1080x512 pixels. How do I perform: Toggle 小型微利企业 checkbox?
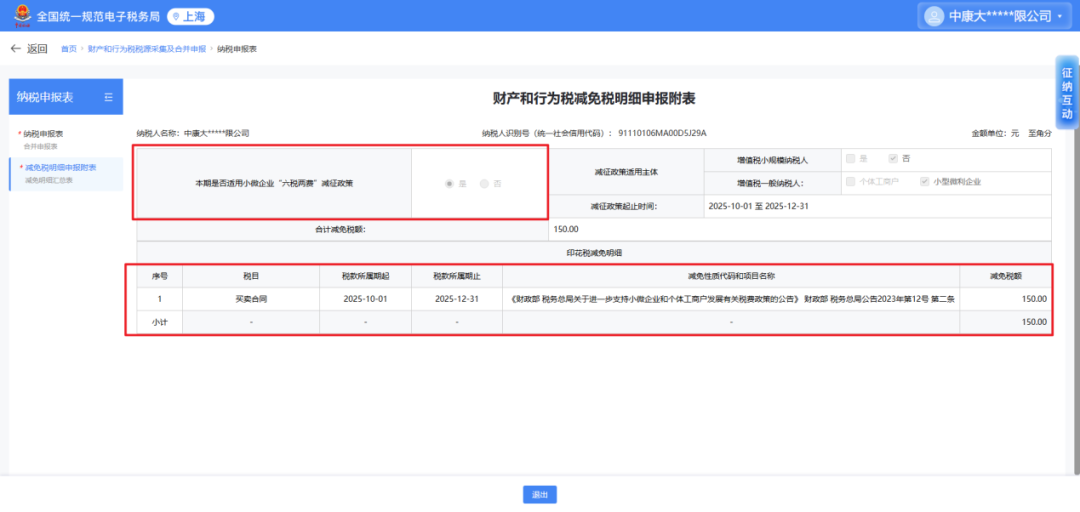click(925, 182)
